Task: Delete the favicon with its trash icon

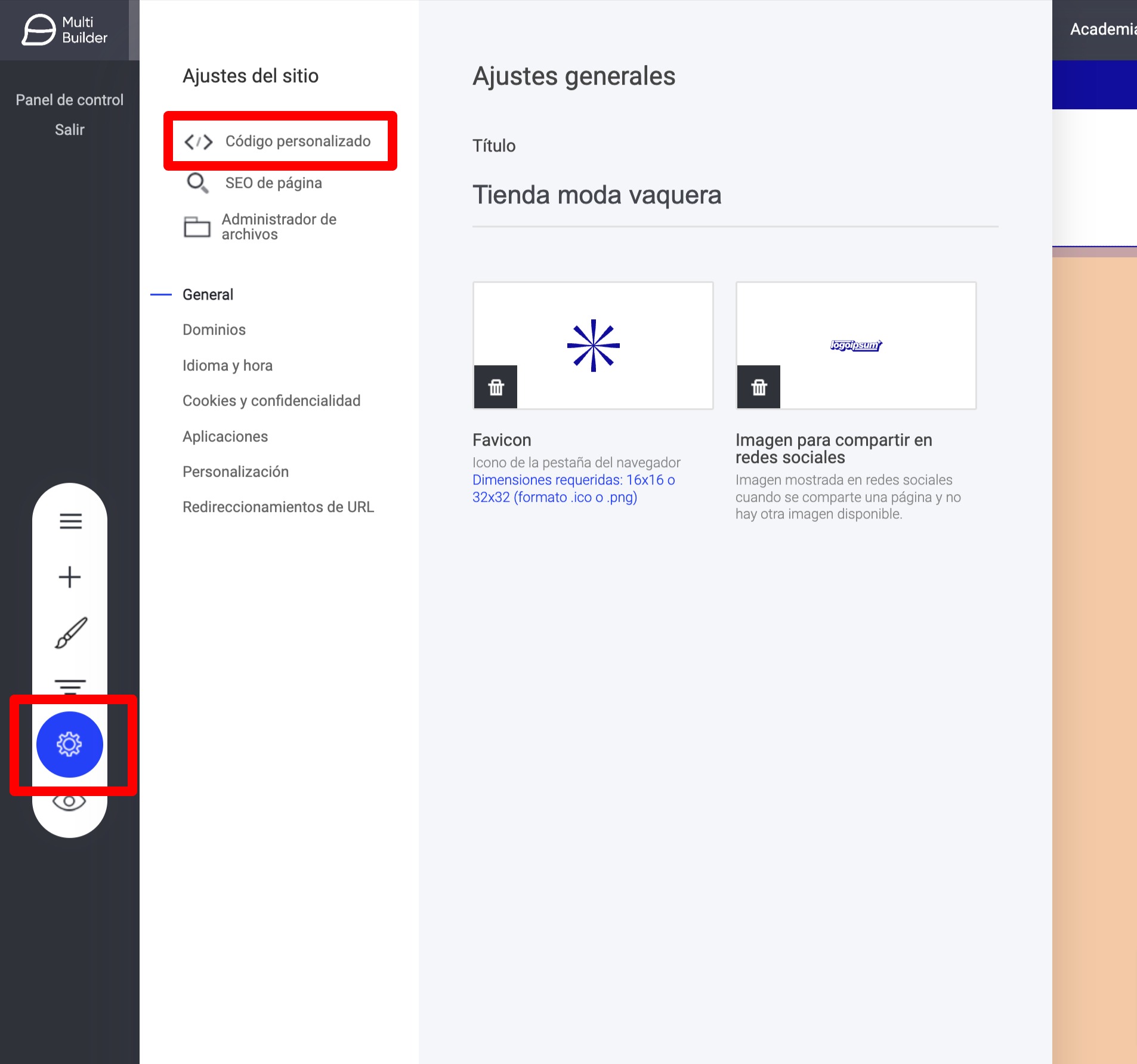Action: click(x=496, y=387)
